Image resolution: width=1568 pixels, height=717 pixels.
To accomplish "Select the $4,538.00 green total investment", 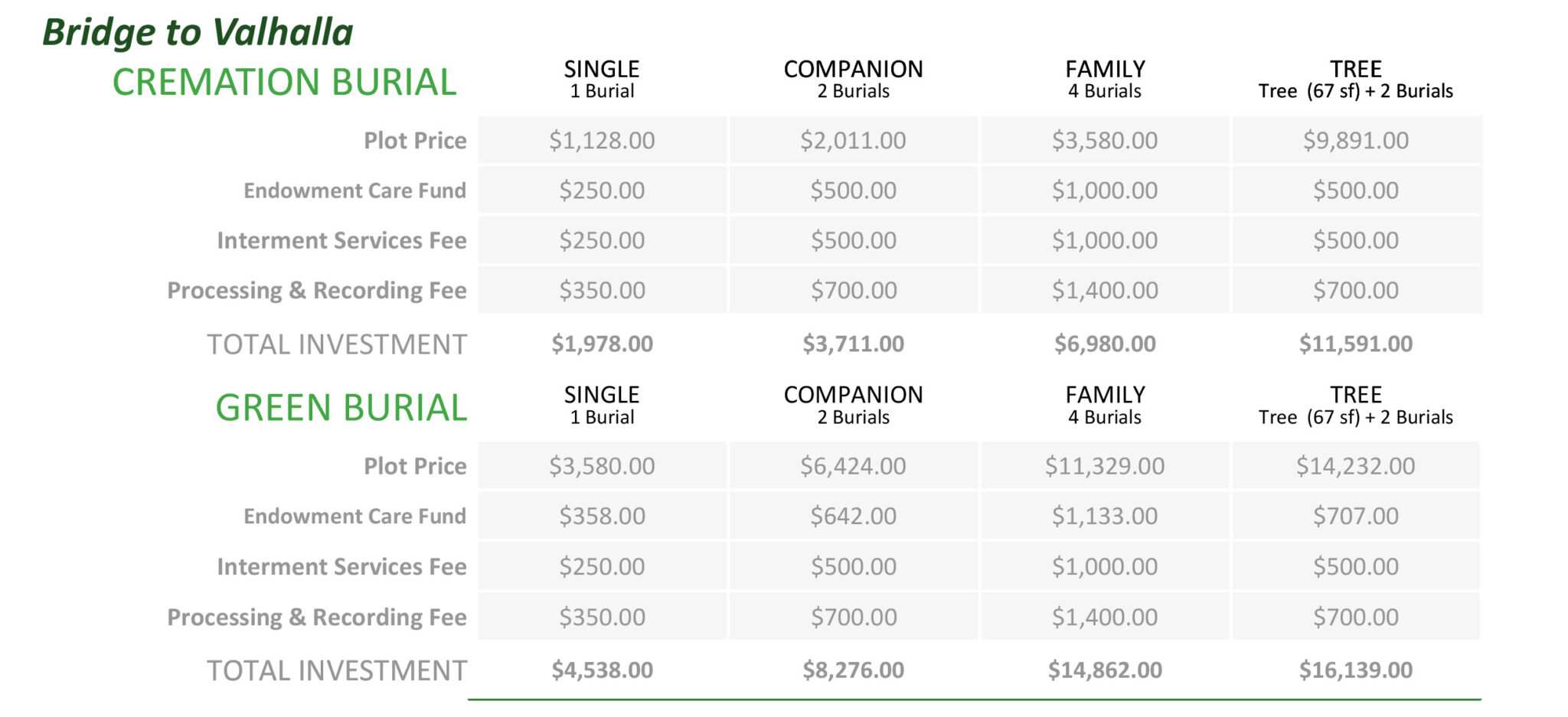I will pos(602,670).
